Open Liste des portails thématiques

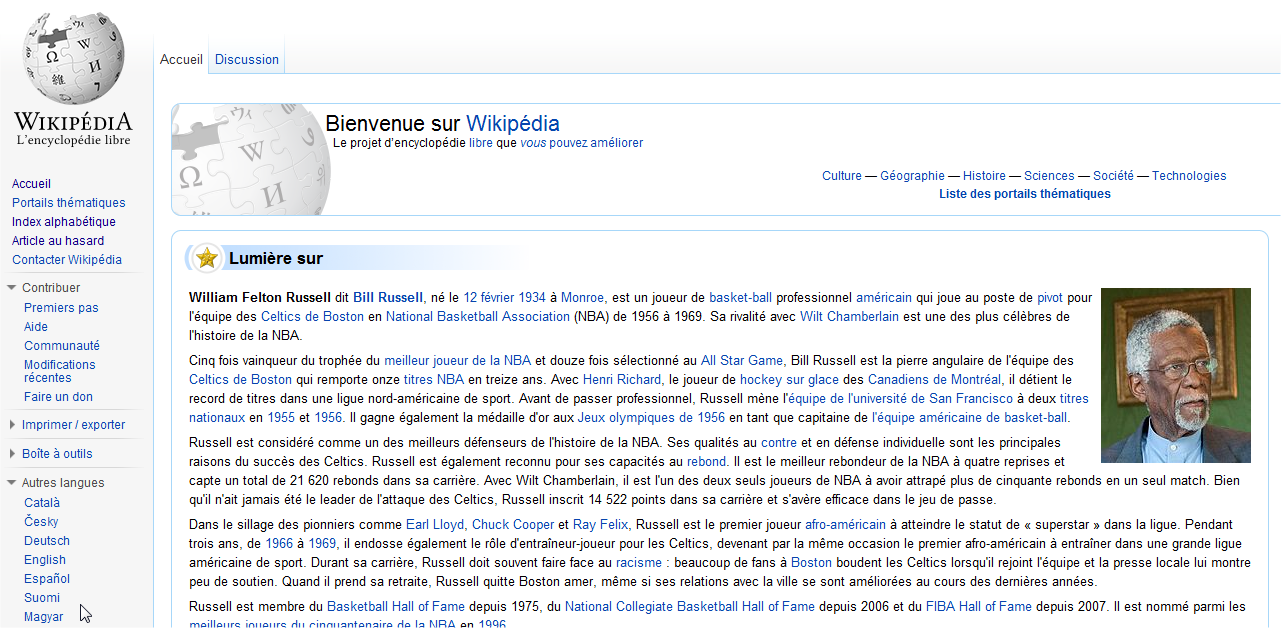tap(1025, 194)
